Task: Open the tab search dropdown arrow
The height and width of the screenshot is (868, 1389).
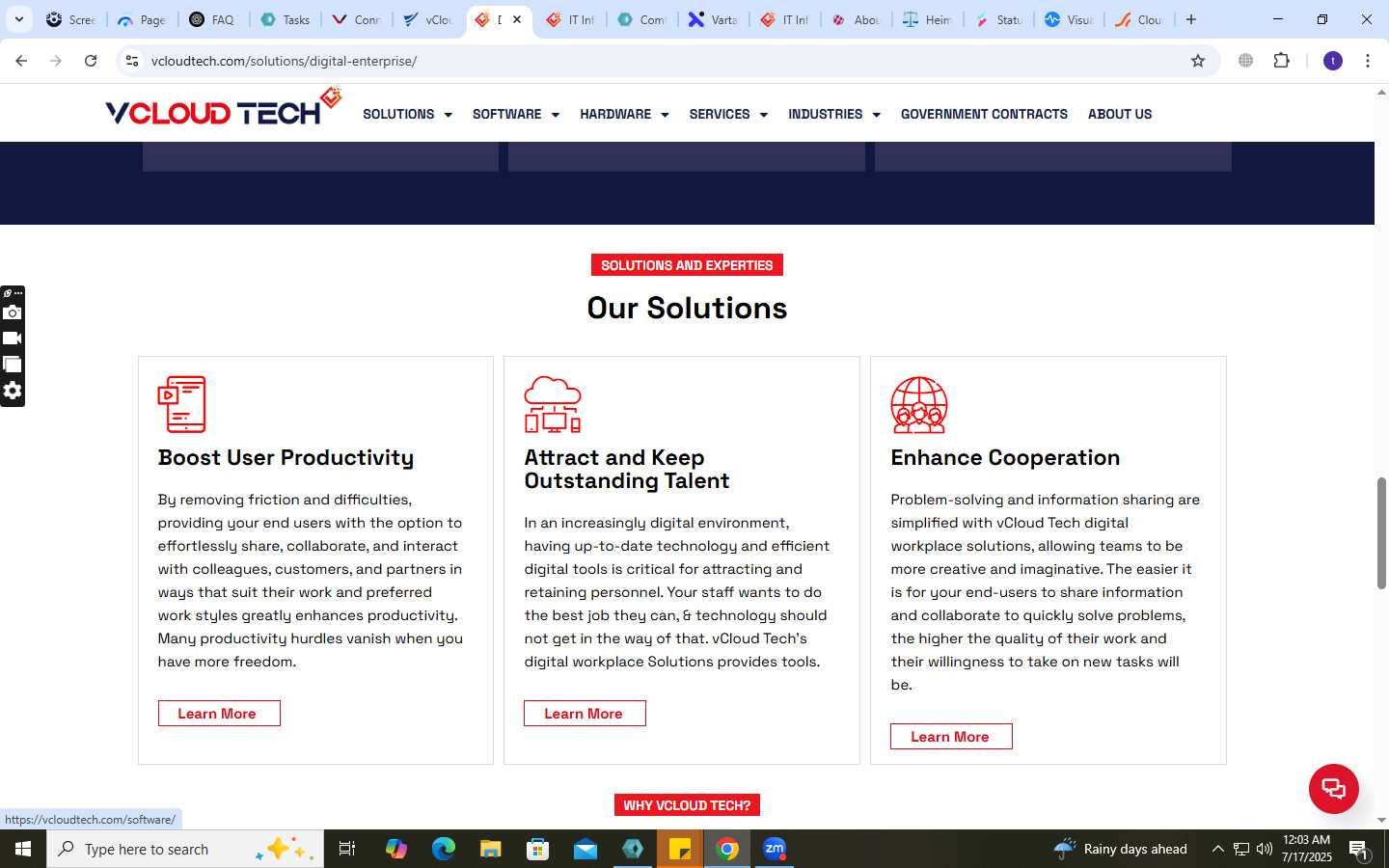Action: [x=18, y=19]
